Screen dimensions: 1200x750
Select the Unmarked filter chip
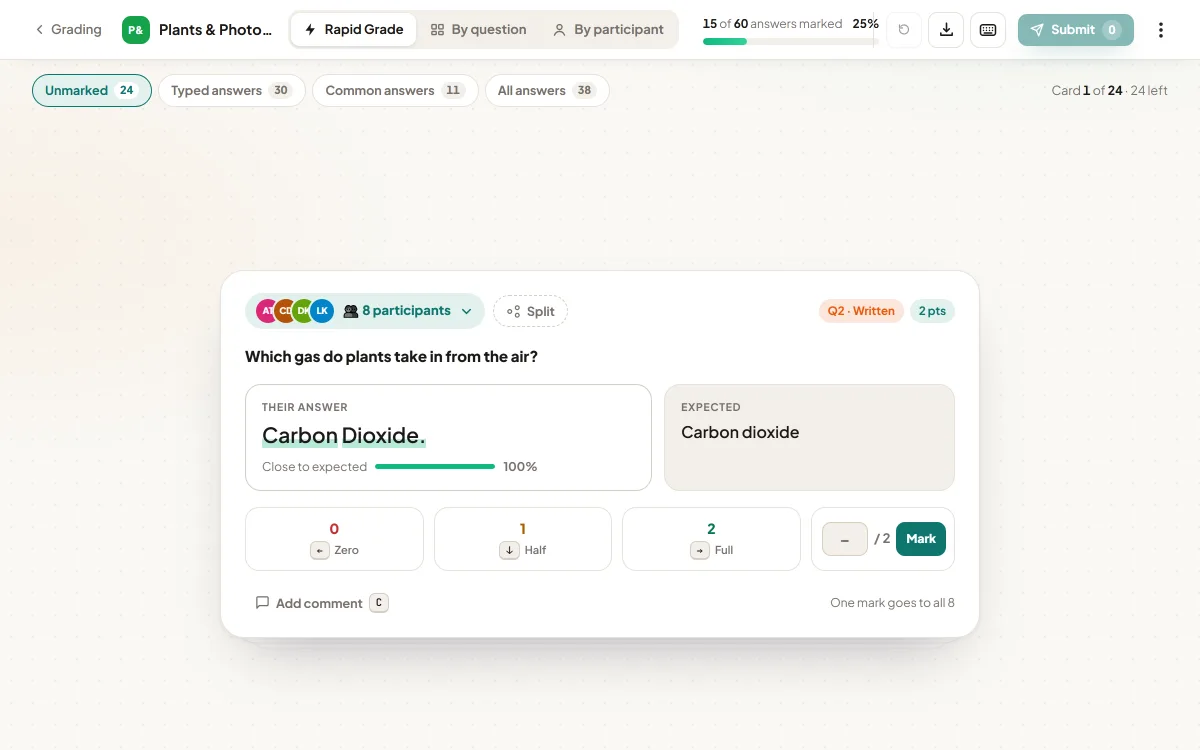point(92,90)
